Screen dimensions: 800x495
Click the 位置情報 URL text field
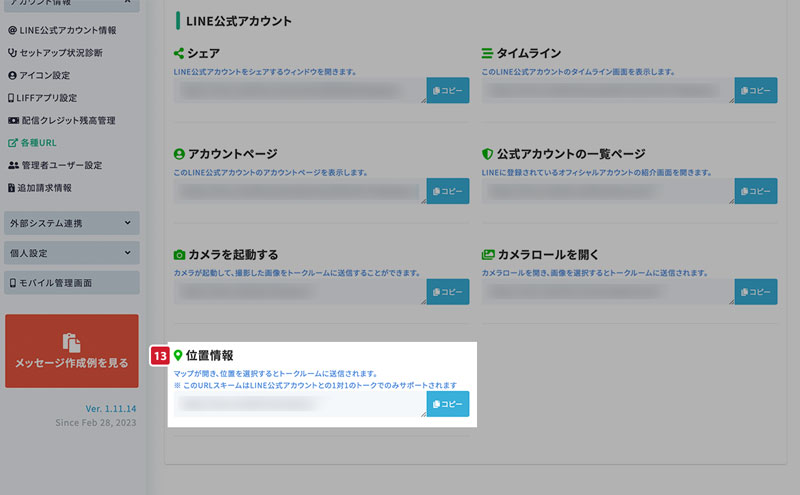(300, 404)
